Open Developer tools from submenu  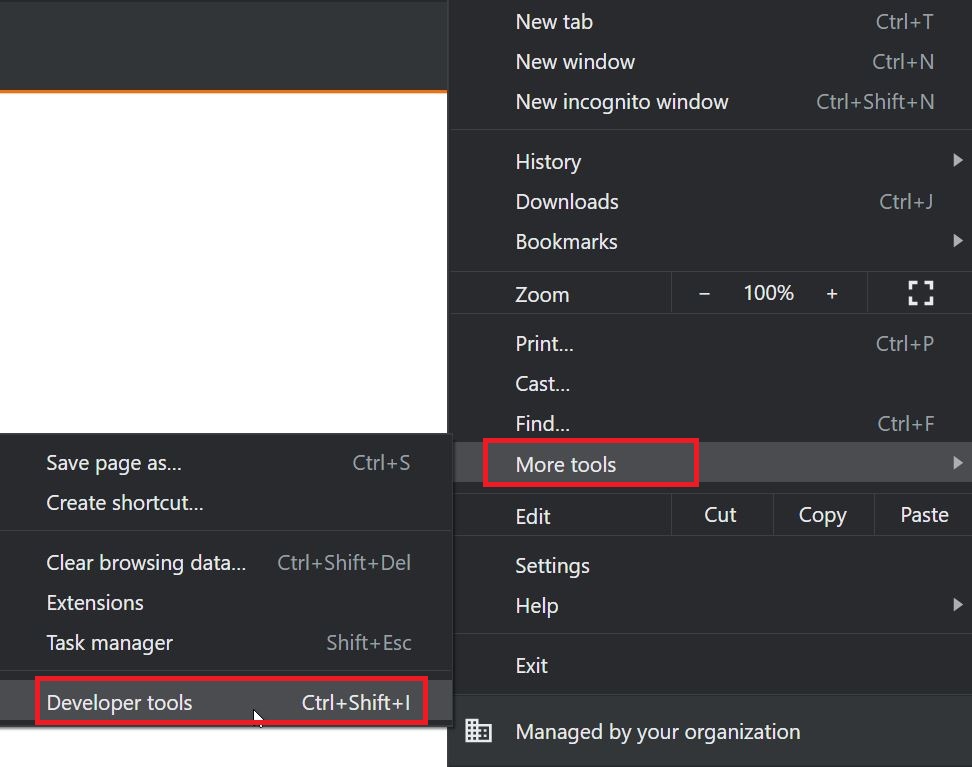pyautogui.click(x=226, y=702)
